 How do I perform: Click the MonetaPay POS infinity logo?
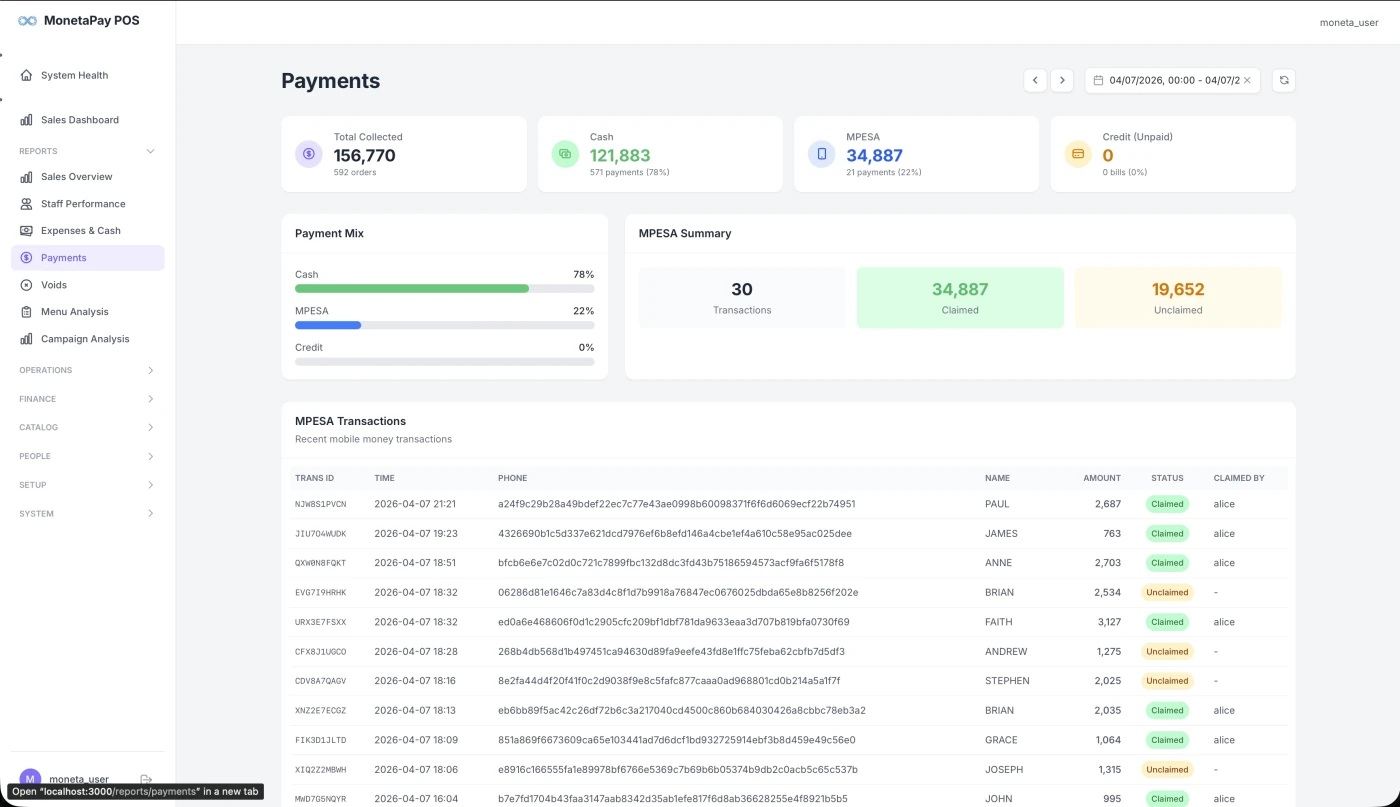point(27,19)
